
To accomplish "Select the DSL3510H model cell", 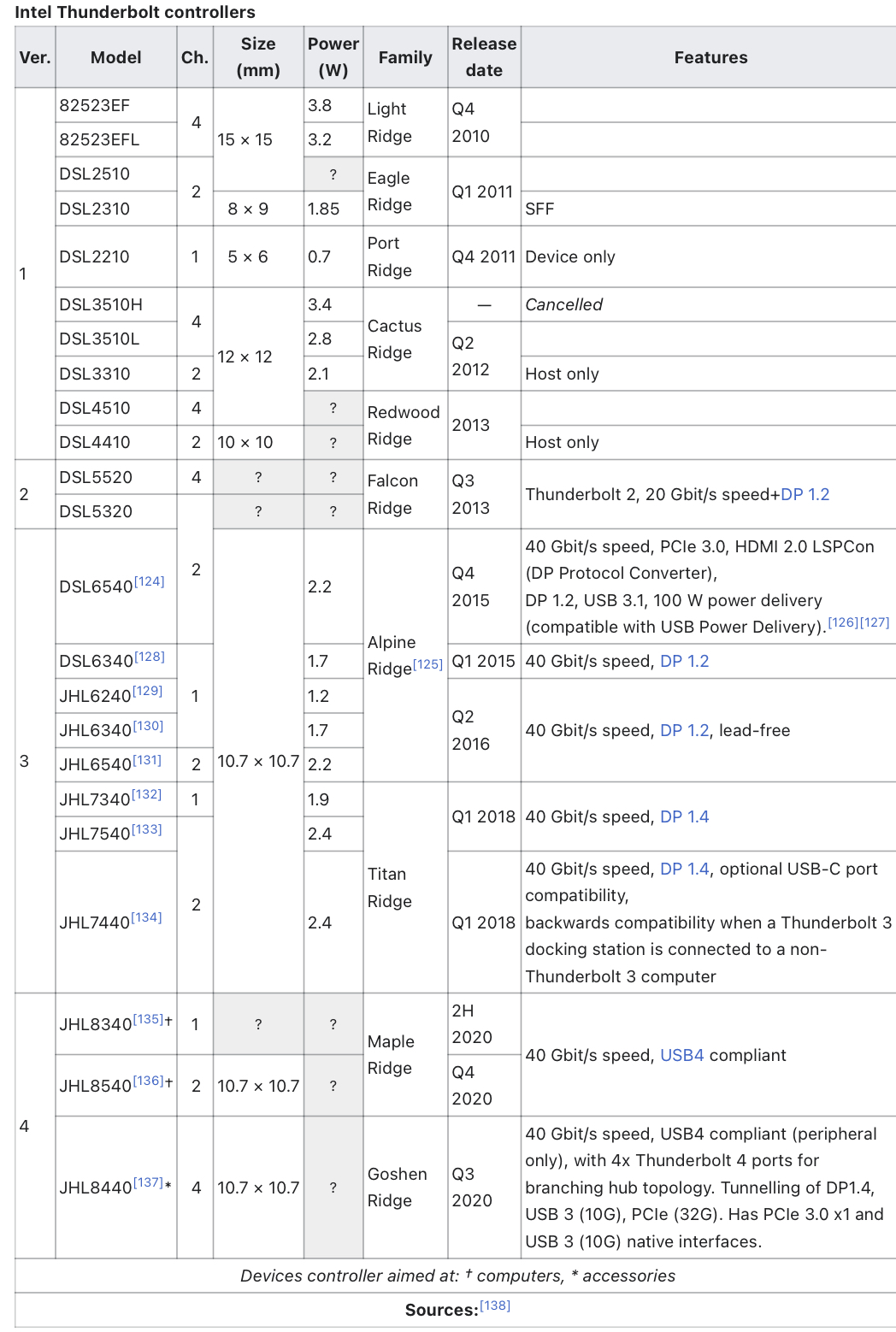I will click(x=116, y=304).
